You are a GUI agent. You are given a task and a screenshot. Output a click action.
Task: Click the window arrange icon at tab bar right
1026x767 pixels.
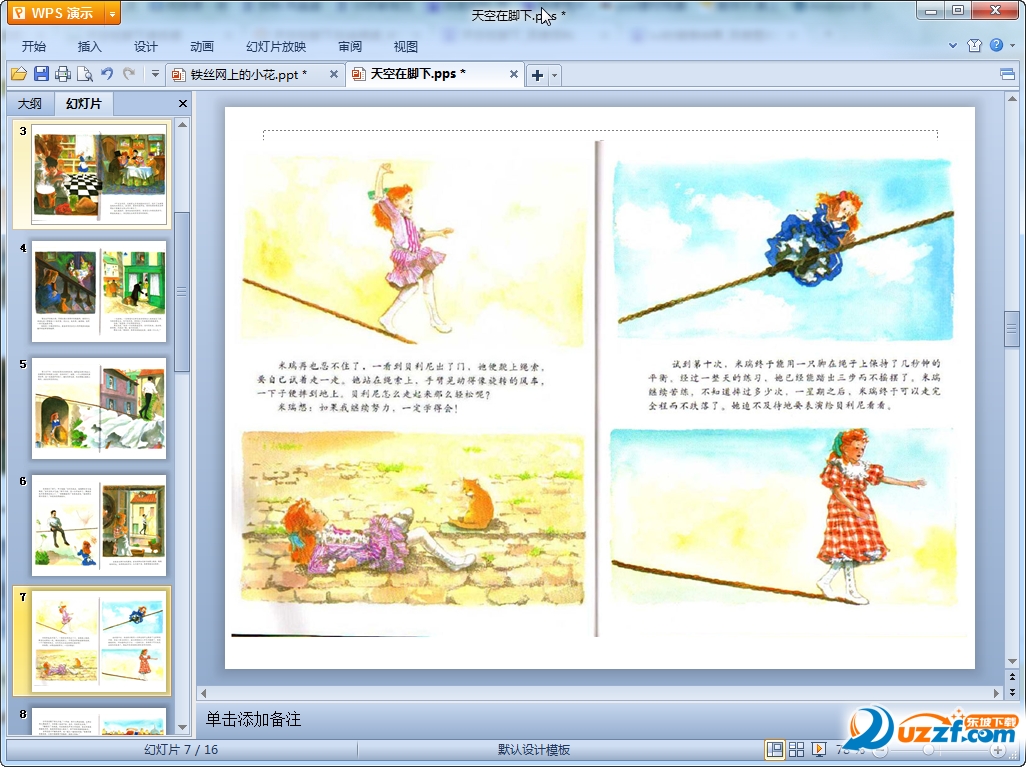click(1008, 75)
